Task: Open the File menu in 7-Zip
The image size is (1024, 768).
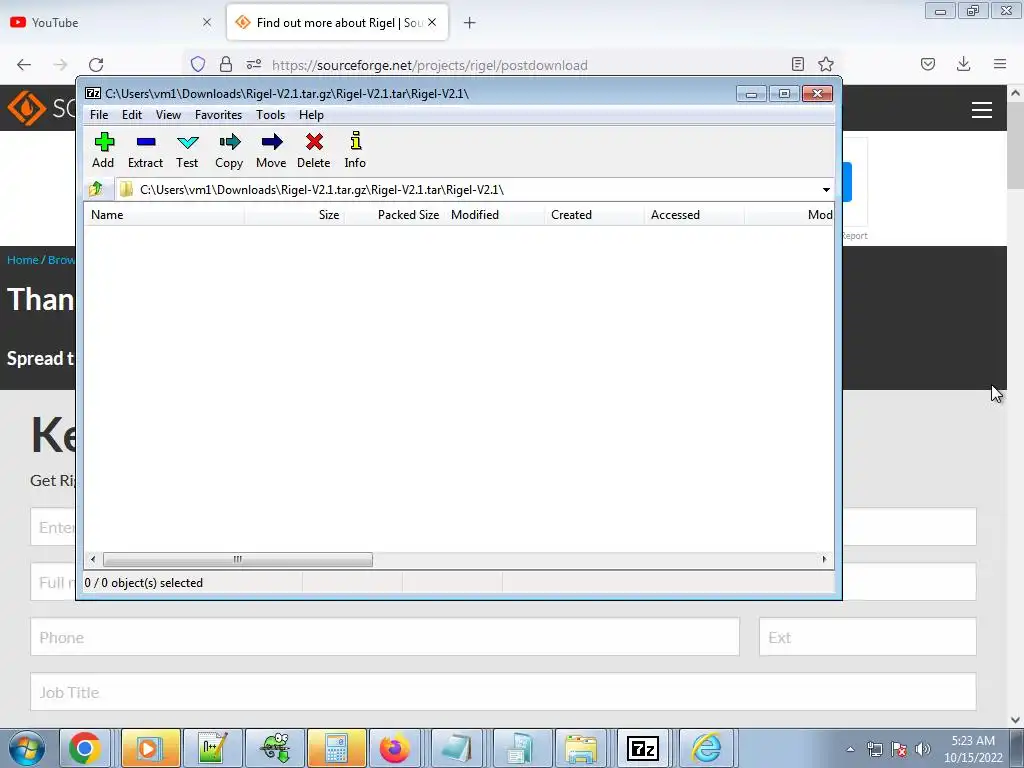Action: 99,115
